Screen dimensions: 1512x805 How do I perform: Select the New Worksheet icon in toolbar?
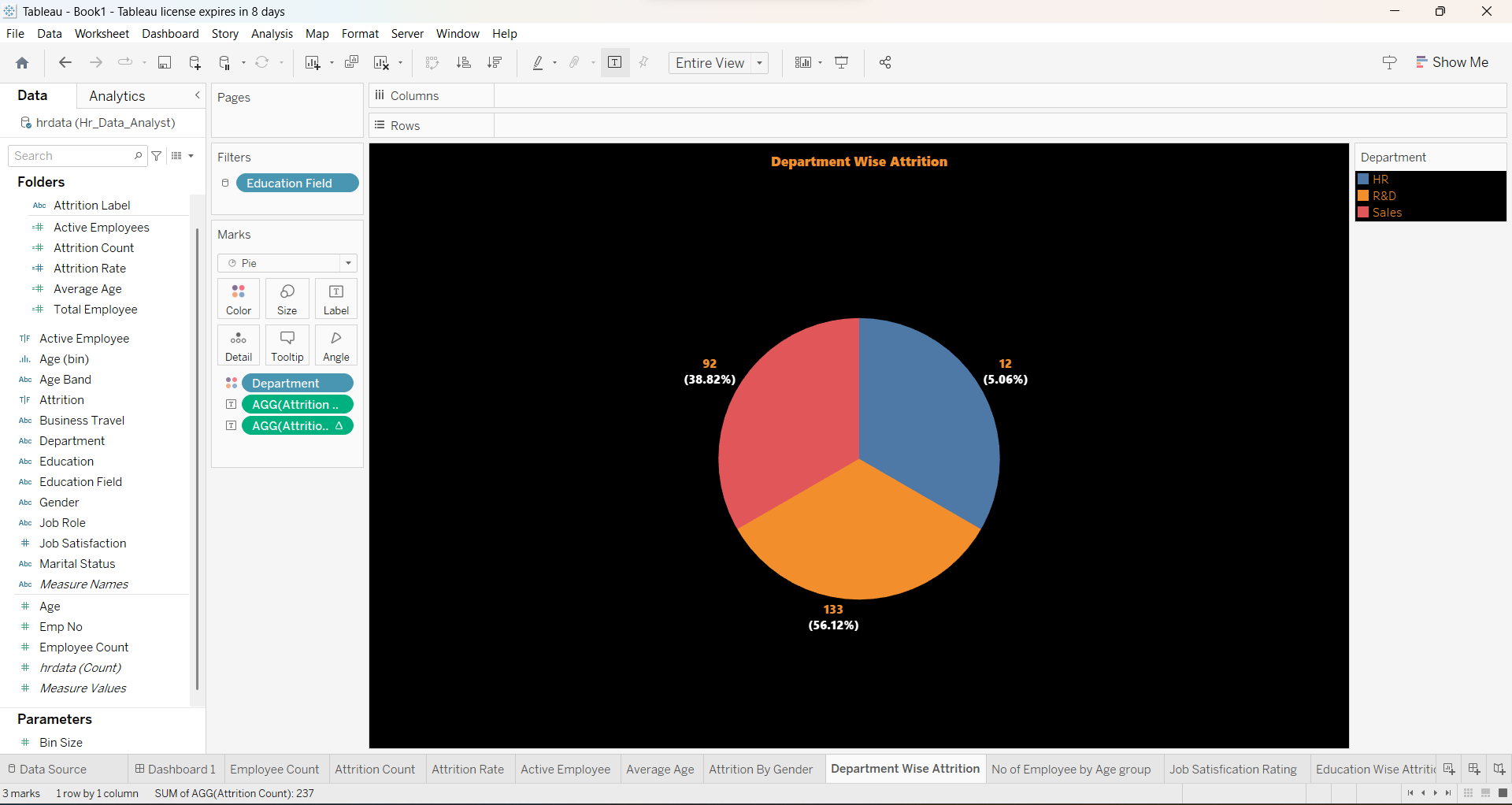pyautogui.click(x=313, y=62)
